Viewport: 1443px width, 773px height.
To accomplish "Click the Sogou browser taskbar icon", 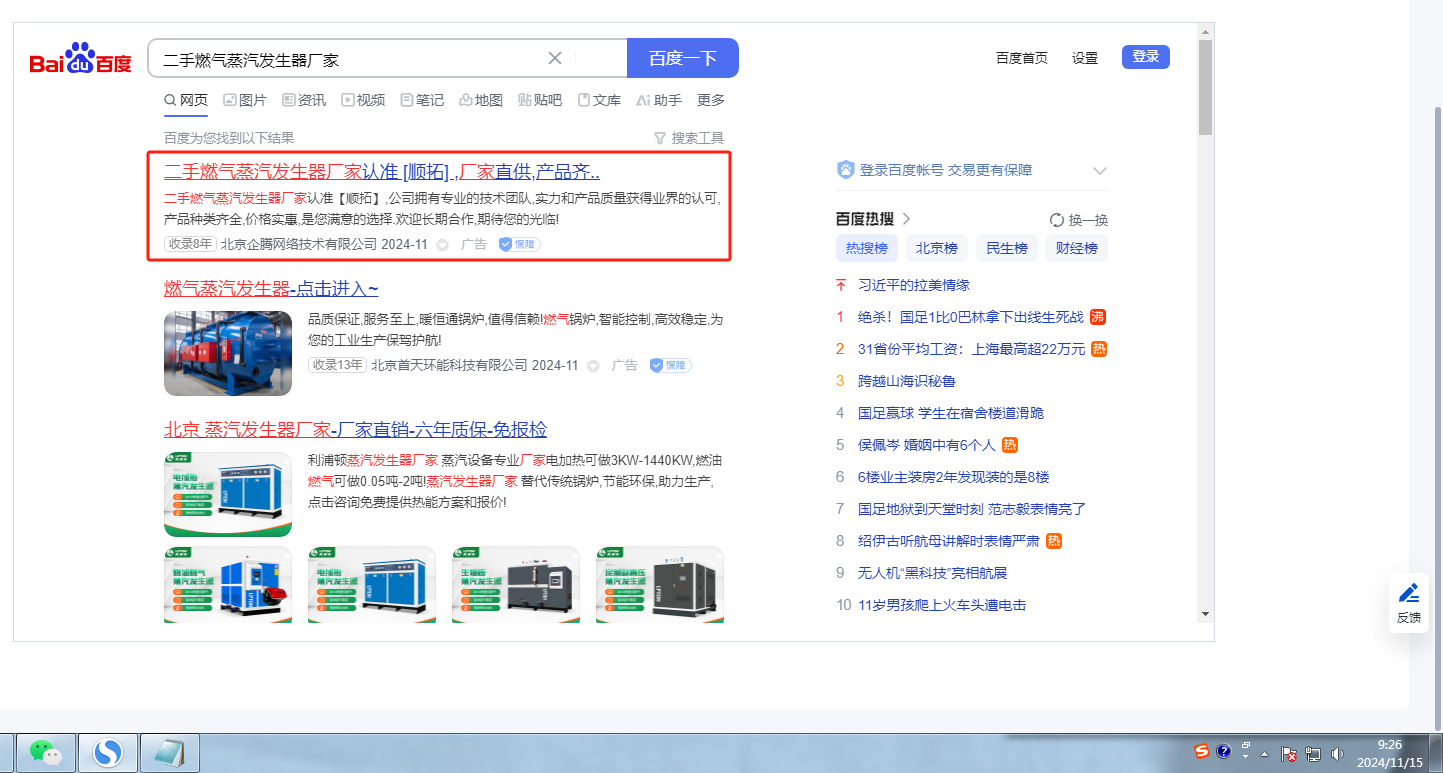I will [107, 753].
